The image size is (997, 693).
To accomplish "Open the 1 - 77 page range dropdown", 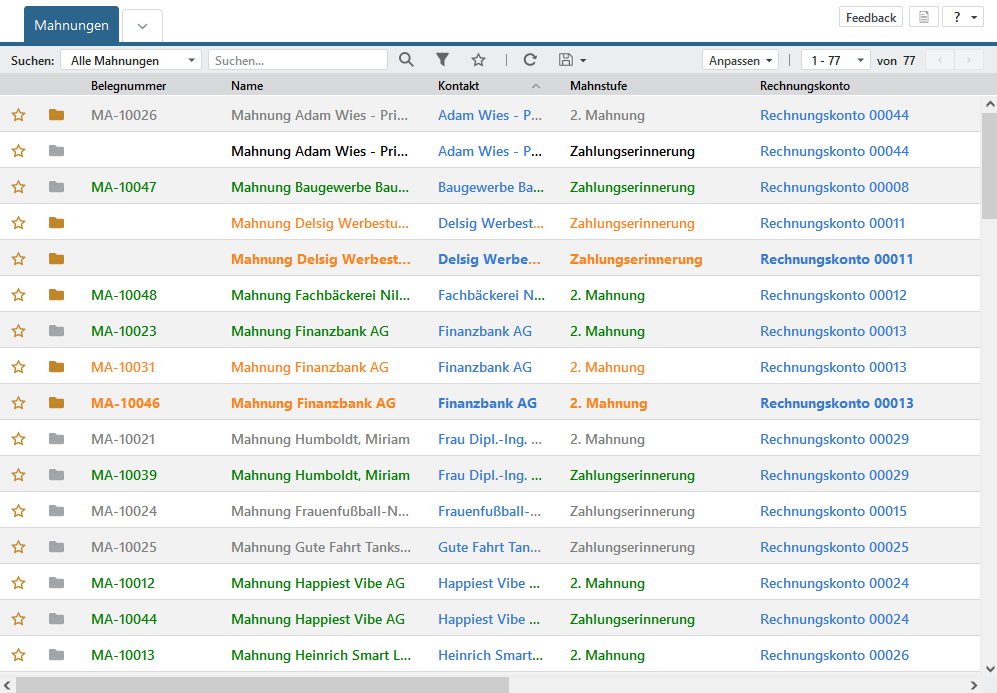I will [x=835, y=61].
